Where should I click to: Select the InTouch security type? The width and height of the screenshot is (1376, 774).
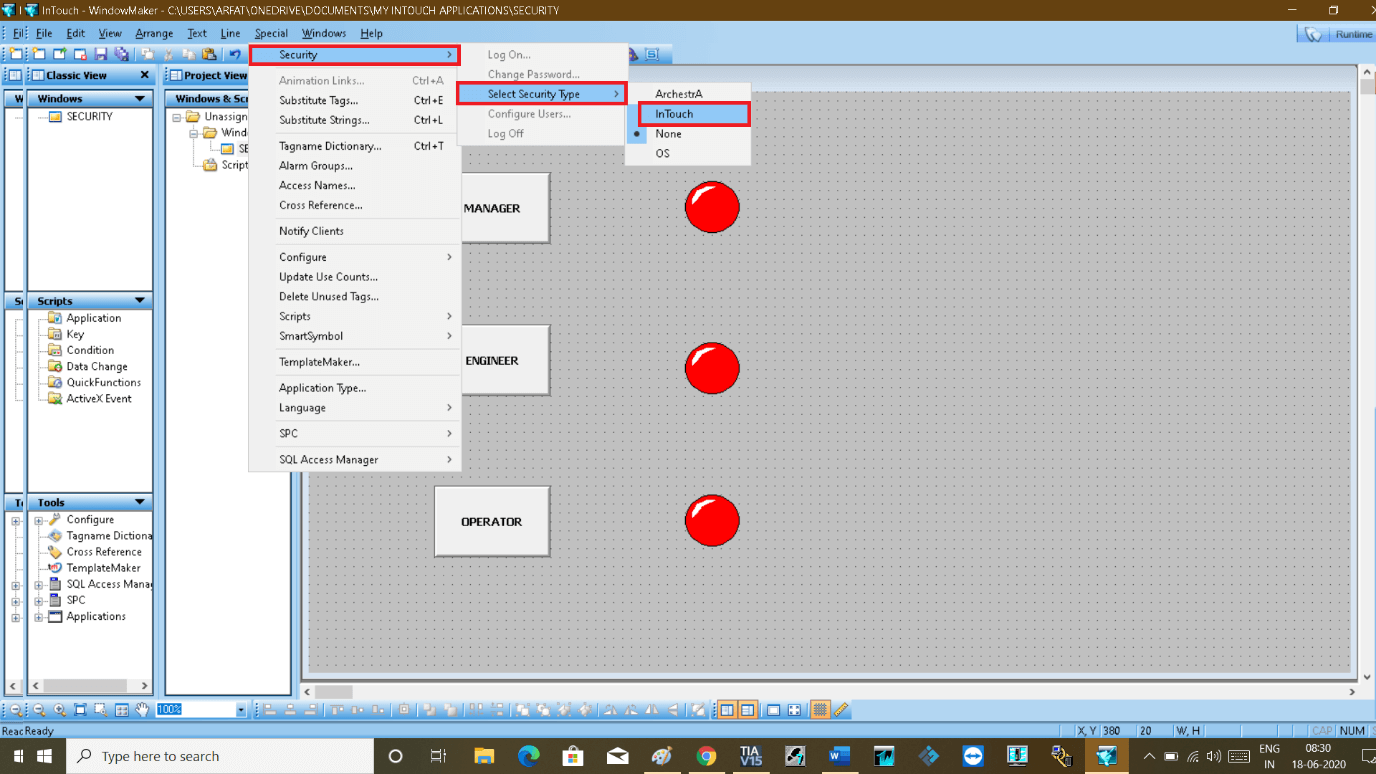[x=694, y=114]
